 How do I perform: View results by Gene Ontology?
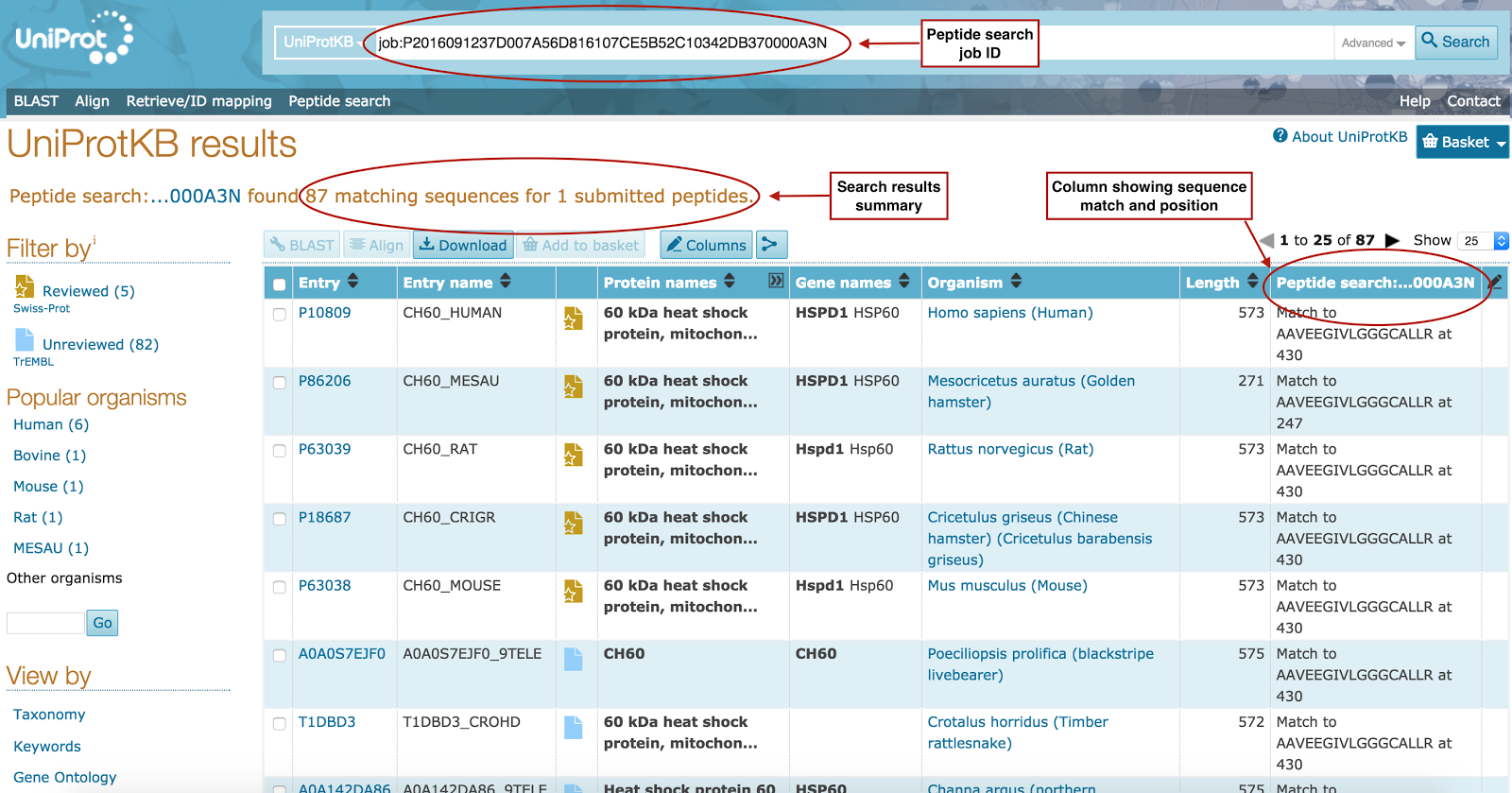pos(65,777)
